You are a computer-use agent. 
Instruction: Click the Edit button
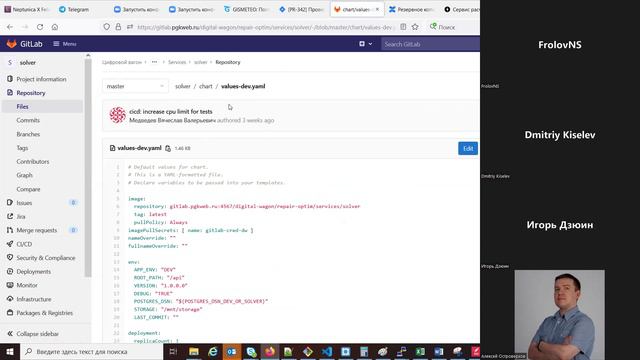[x=468, y=148]
